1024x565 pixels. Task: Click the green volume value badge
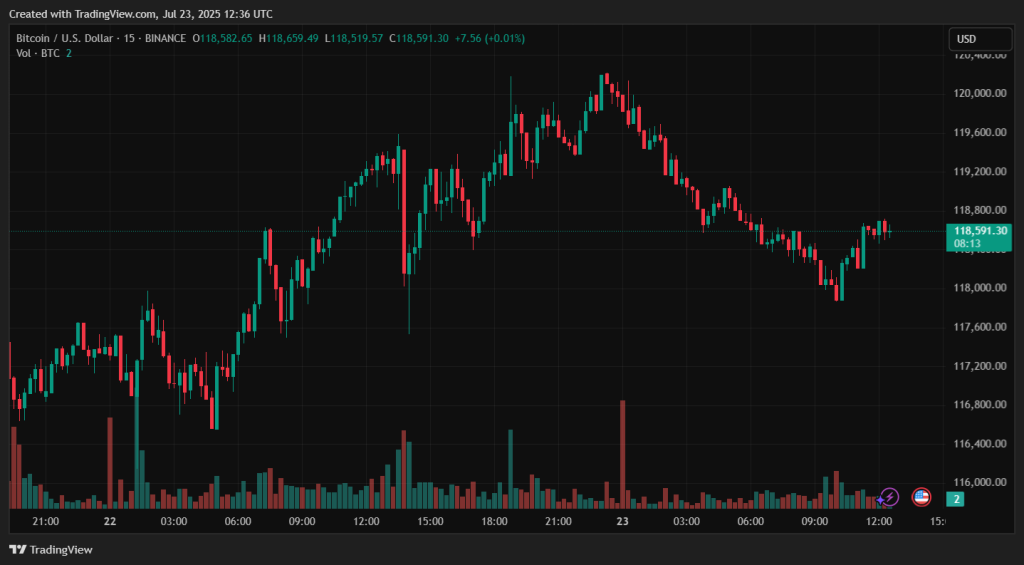[957, 498]
